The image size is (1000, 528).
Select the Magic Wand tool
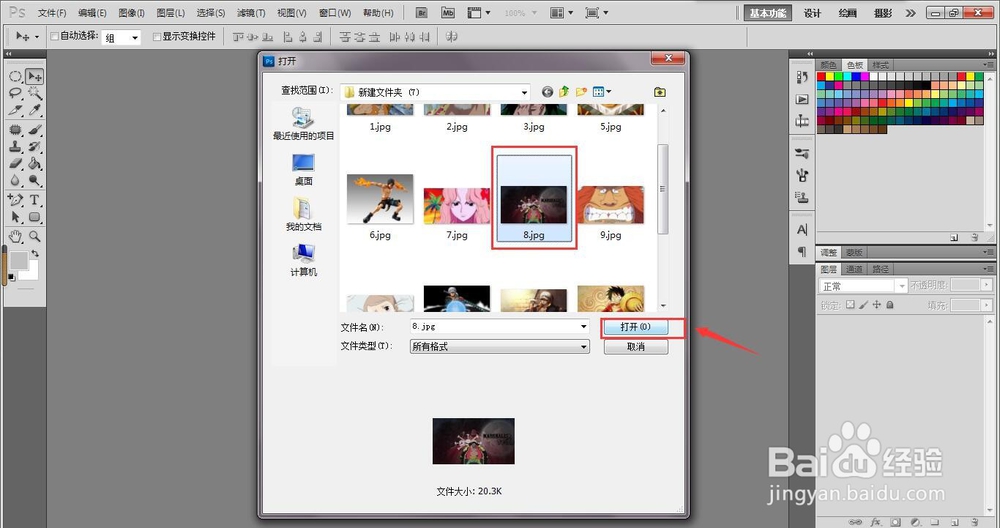point(34,93)
